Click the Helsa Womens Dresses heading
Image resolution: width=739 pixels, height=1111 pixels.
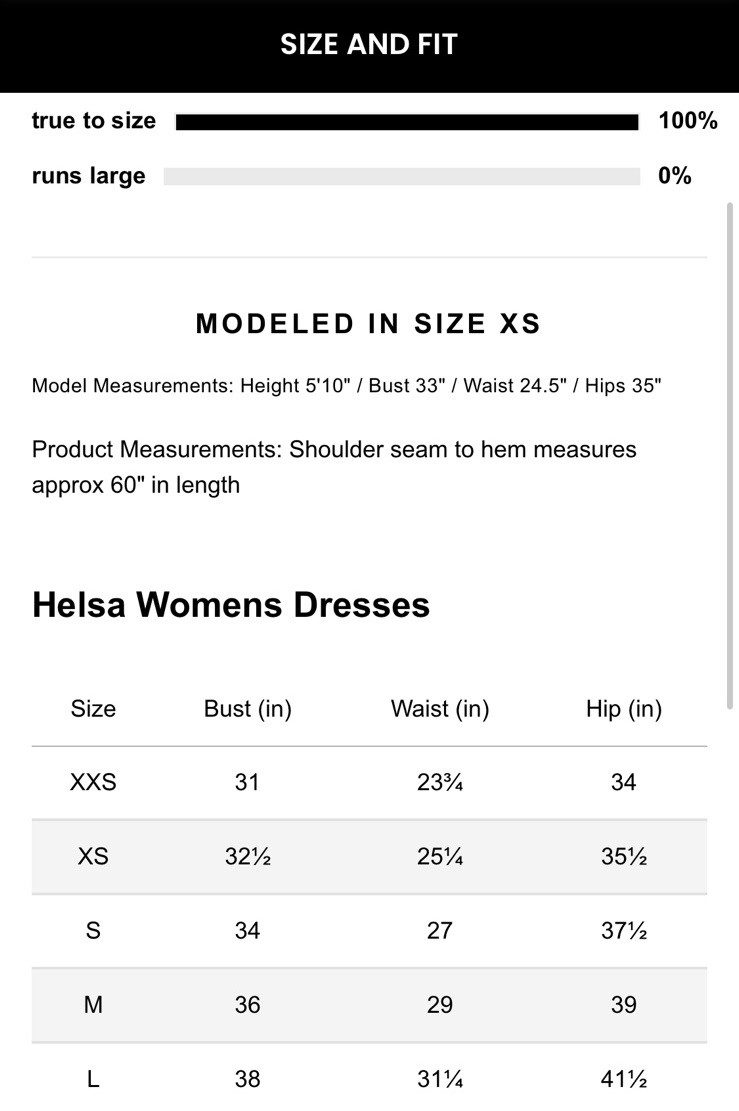[x=231, y=605]
